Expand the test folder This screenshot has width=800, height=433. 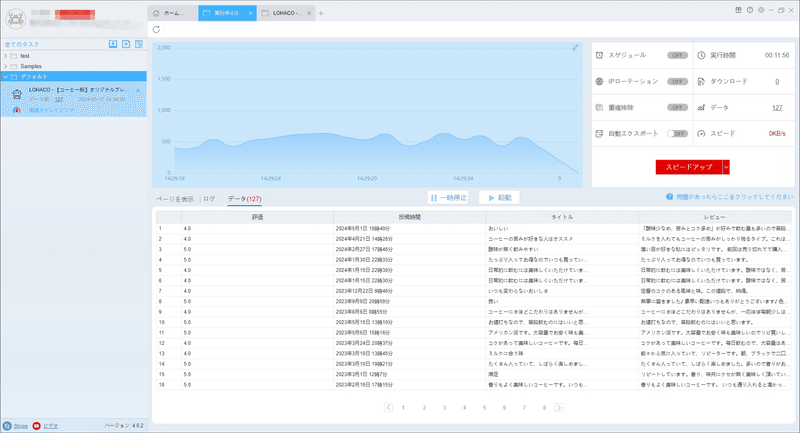pos(6,56)
